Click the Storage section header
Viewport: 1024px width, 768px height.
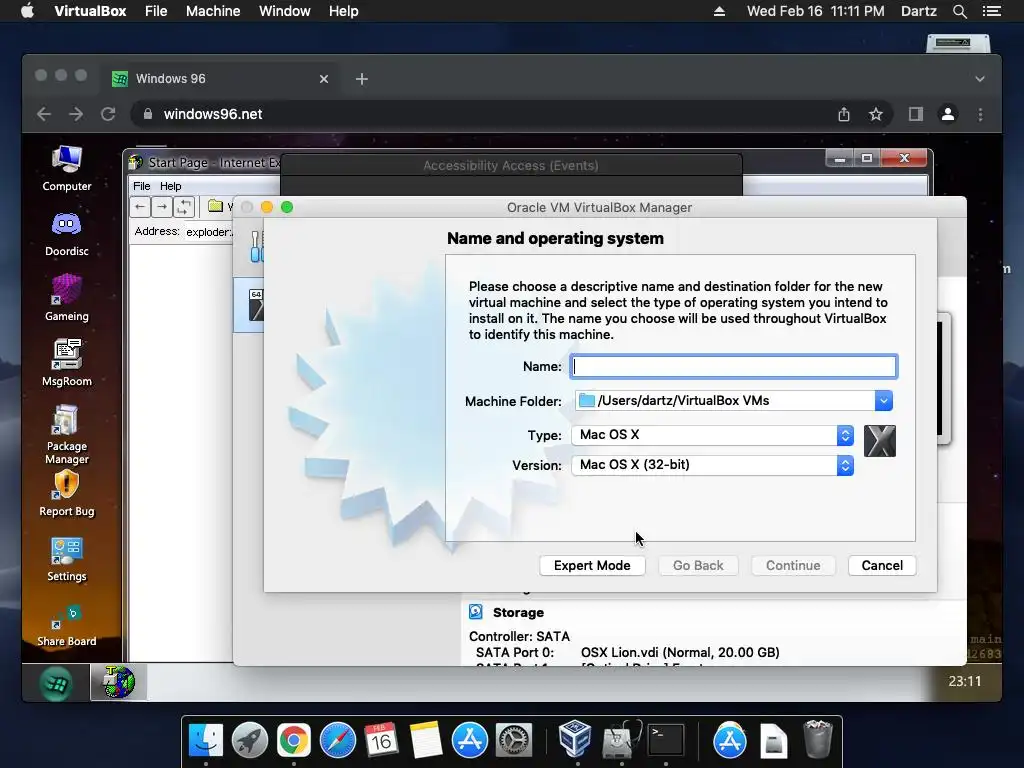tap(518, 613)
